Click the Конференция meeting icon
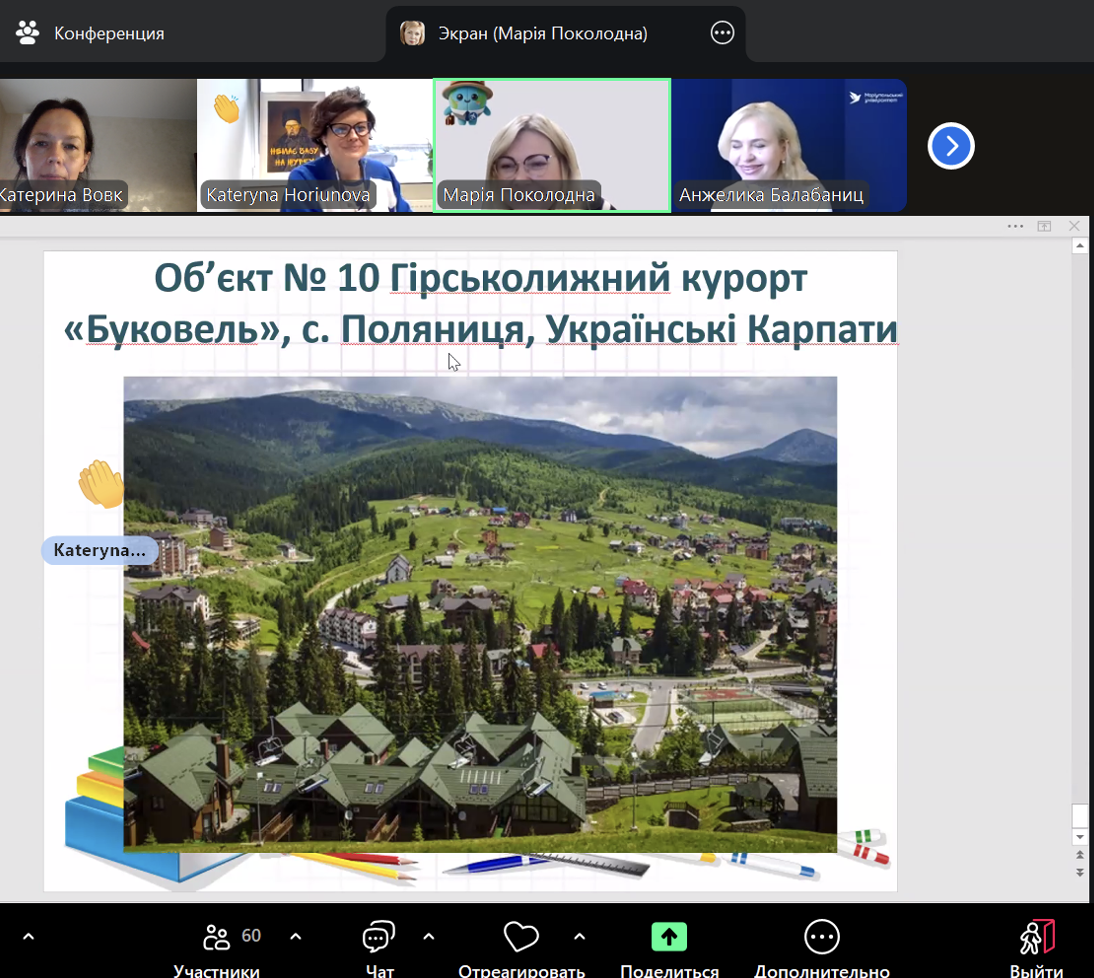This screenshot has height=978, width=1094. coord(27,33)
